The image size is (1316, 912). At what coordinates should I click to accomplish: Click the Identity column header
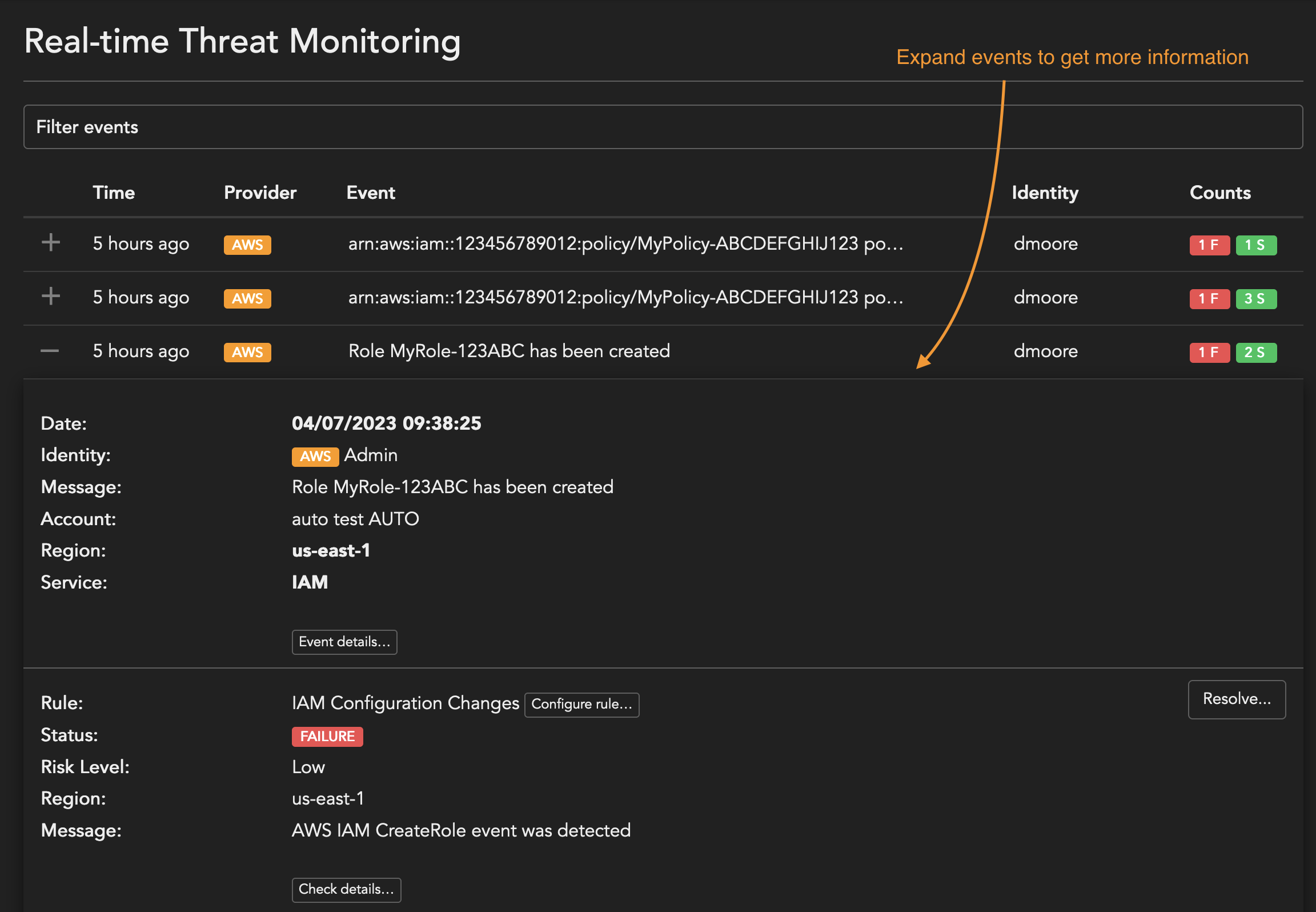click(x=1045, y=193)
